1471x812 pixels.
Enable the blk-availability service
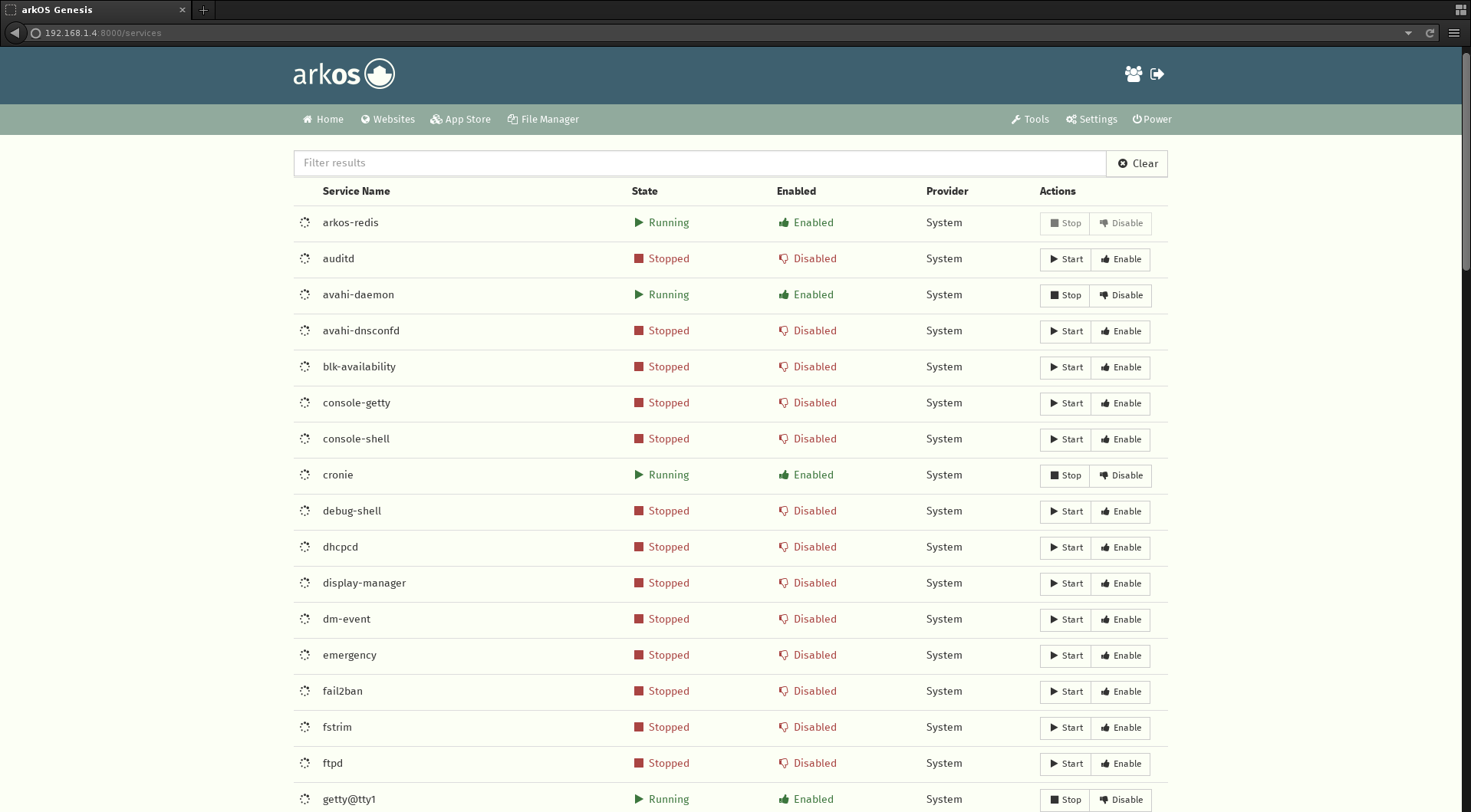pyautogui.click(x=1121, y=368)
